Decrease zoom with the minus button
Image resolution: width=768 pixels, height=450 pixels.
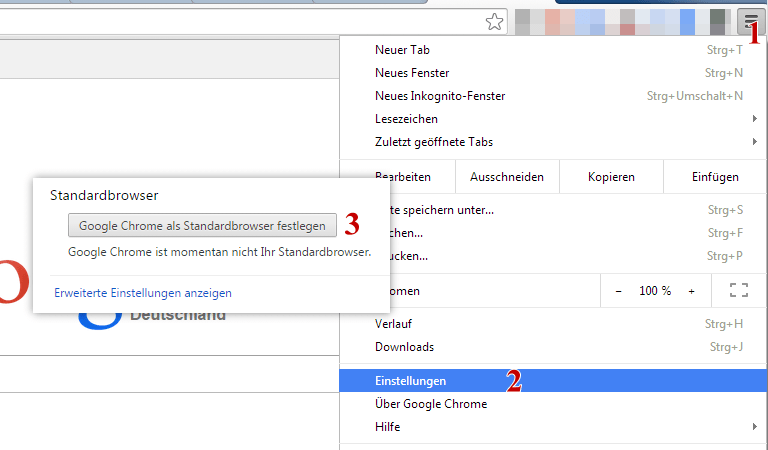[x=619, y=291]
